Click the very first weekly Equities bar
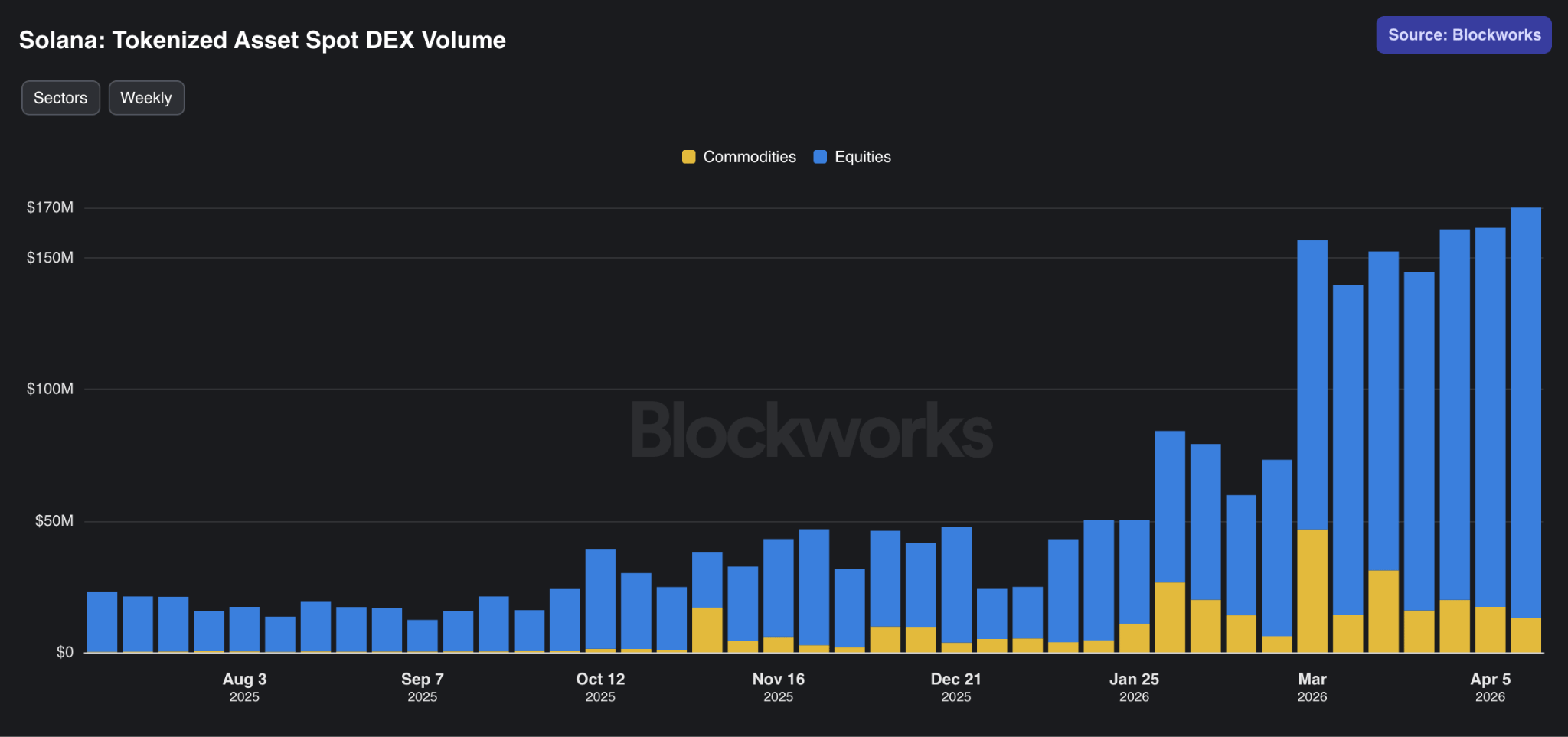The width and height of the screenshot is (1568, 737). coord(103,621)
